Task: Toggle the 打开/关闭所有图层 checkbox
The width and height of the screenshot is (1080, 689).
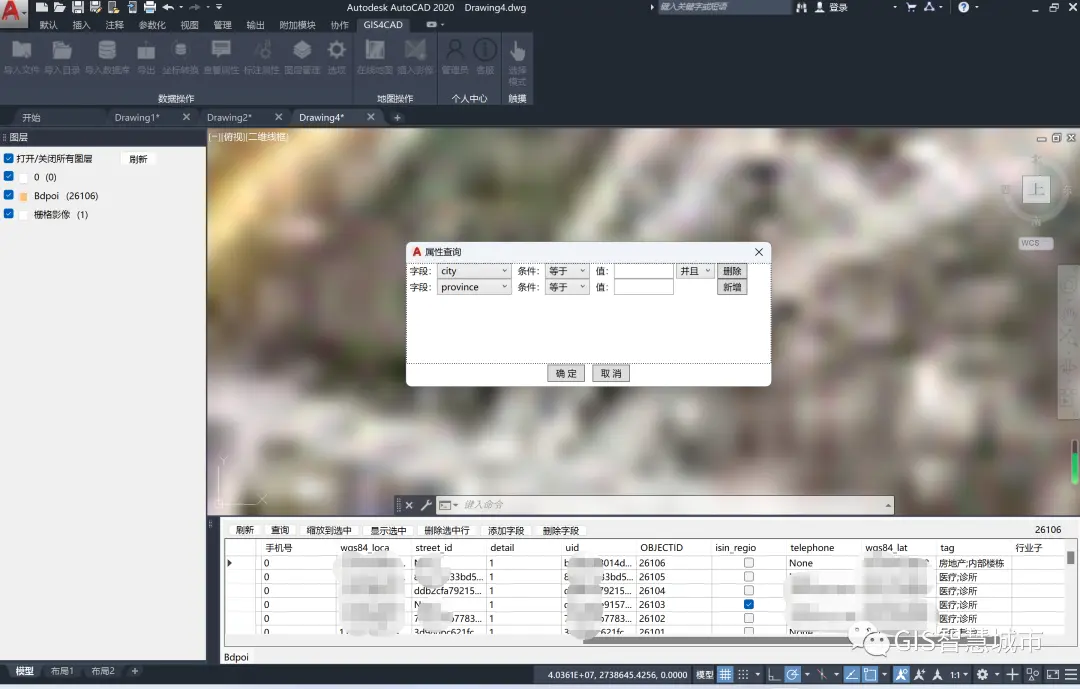Action: (9, 158)
